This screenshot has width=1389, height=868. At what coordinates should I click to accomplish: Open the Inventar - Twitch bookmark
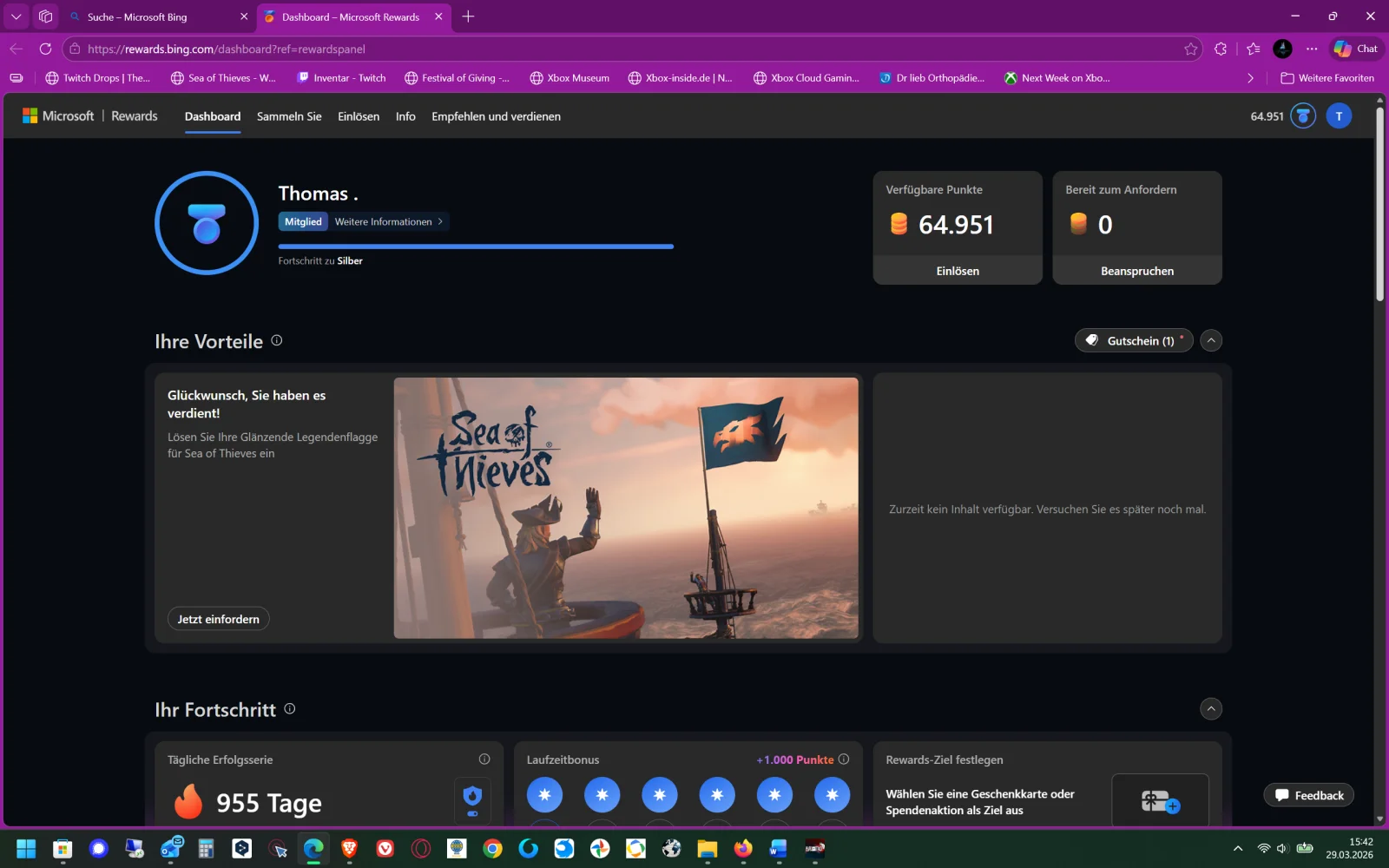tap(341, 78)
